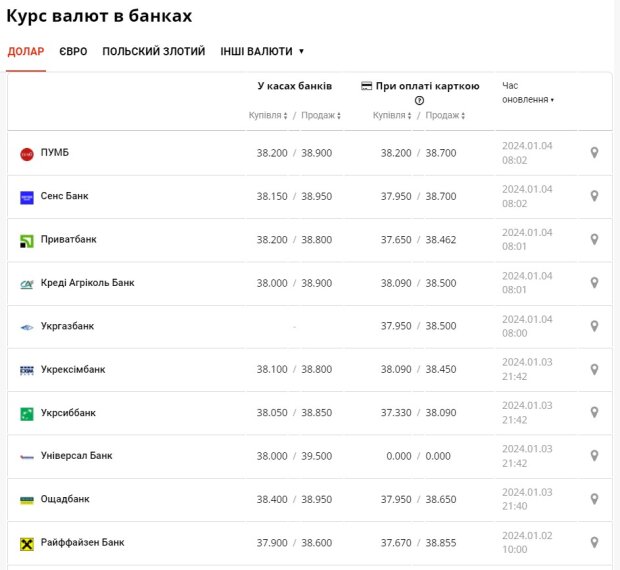Open Укрексімбанк map pin icon
The height and width of the screenshot is (570, 620).
pyautogui.click(x=594, y=370)
